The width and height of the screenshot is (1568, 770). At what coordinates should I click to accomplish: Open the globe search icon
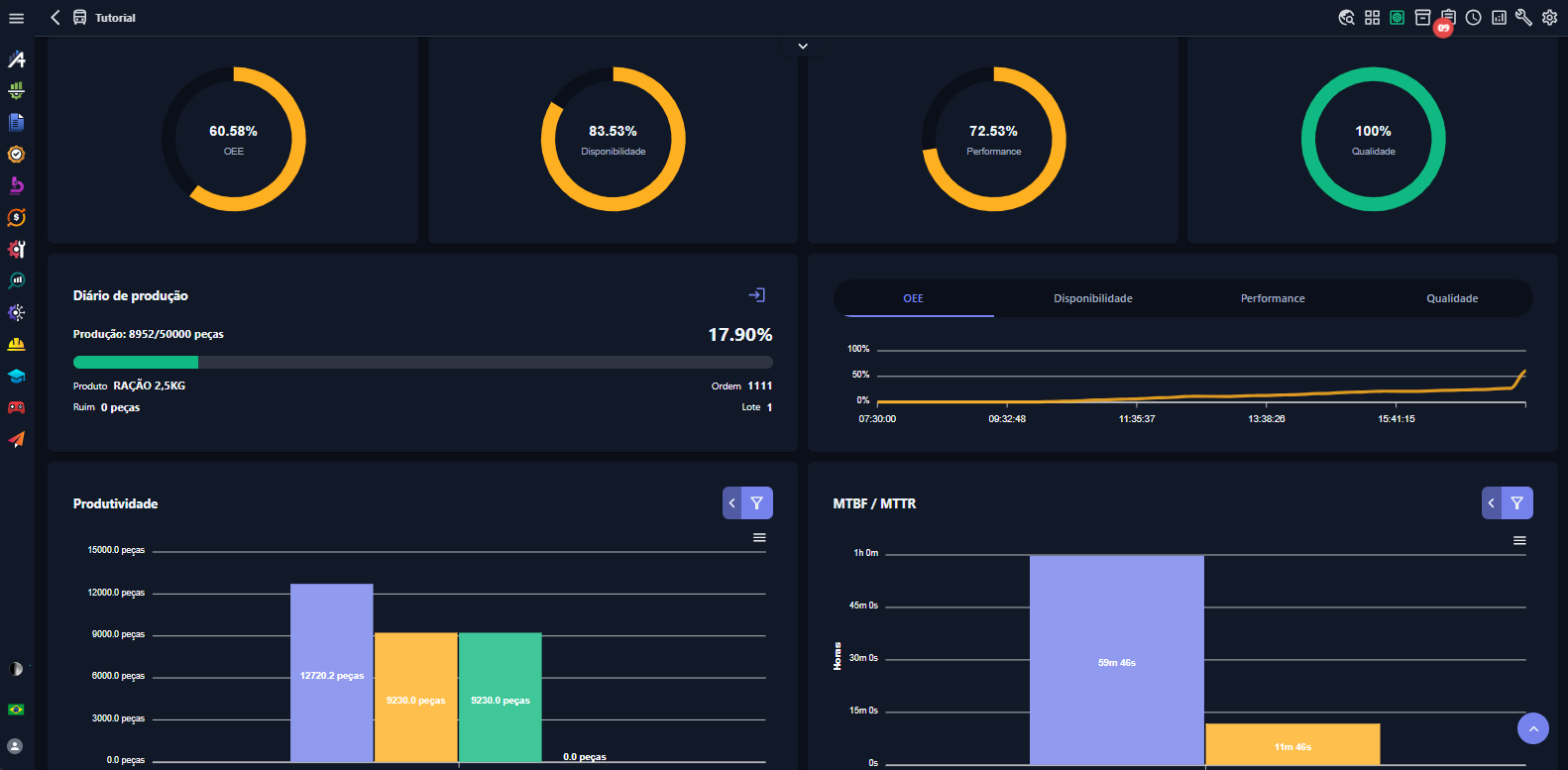(x=1346, y=18)
